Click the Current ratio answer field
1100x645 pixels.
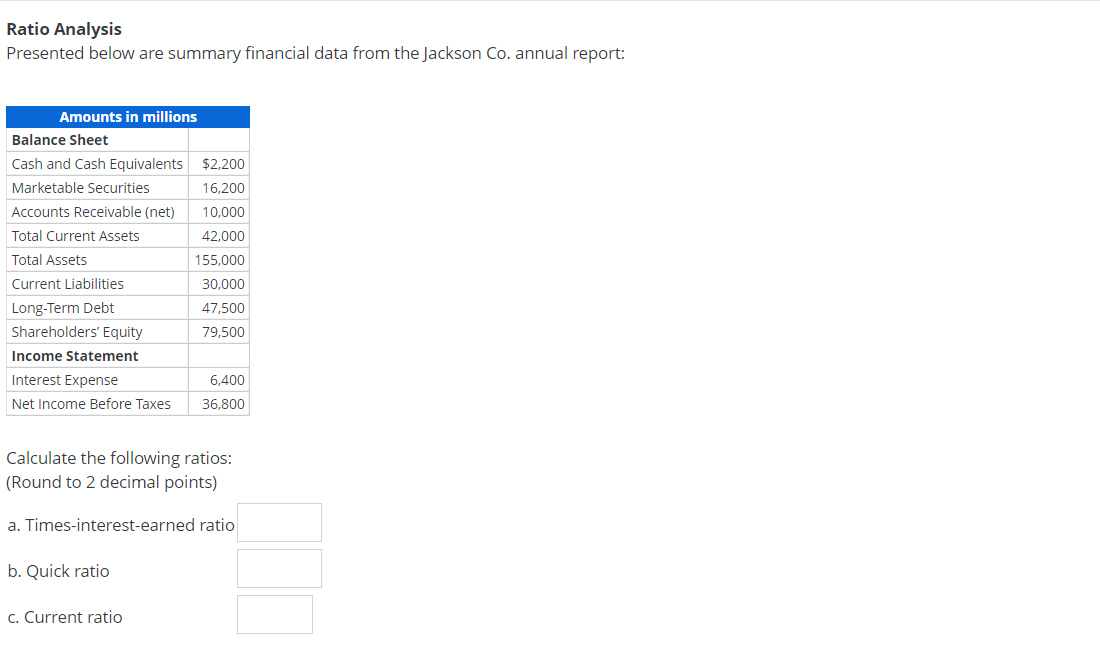point(274,614)
